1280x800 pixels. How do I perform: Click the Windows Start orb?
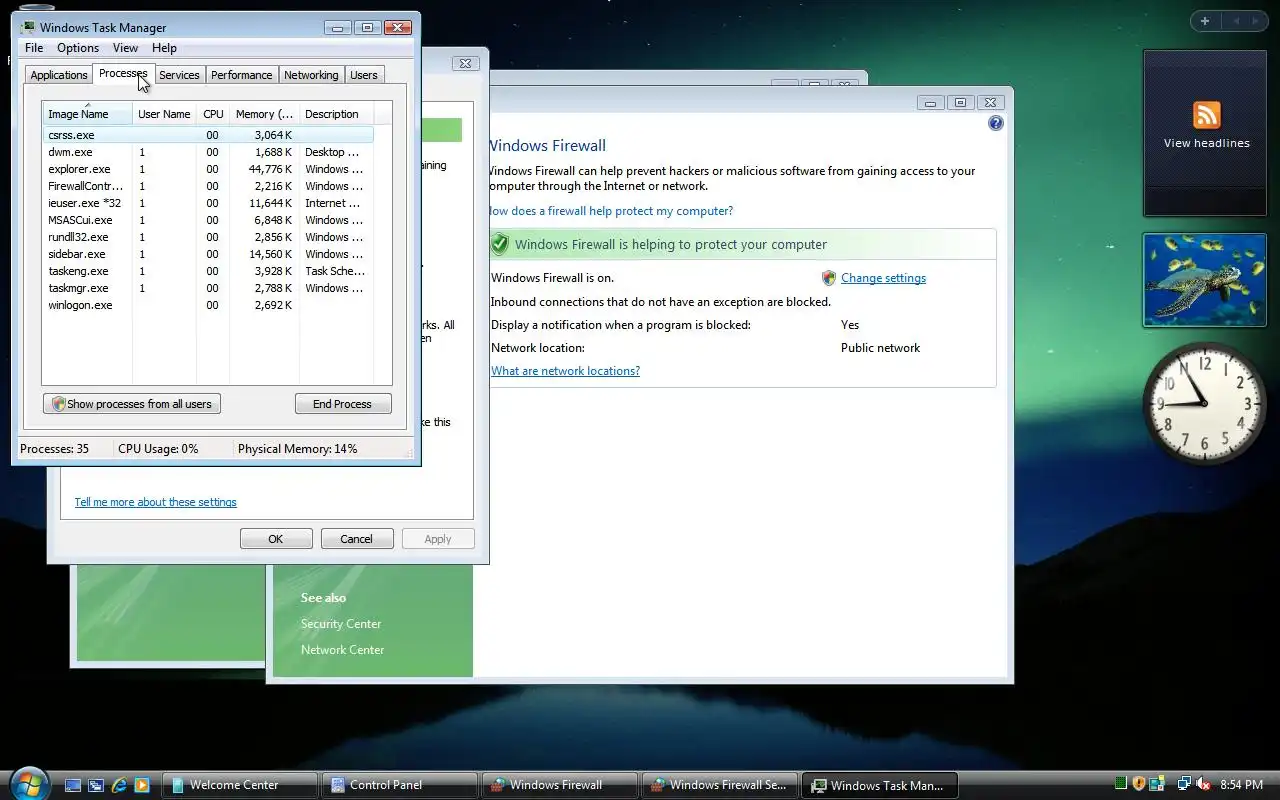pyautogui.click(x=27, y=783)
